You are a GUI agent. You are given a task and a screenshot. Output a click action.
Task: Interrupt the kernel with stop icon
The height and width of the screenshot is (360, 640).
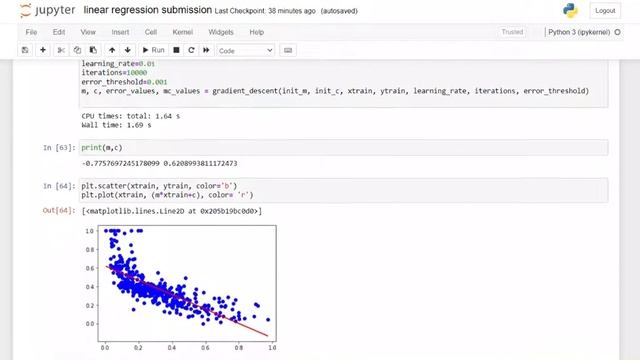176,50
